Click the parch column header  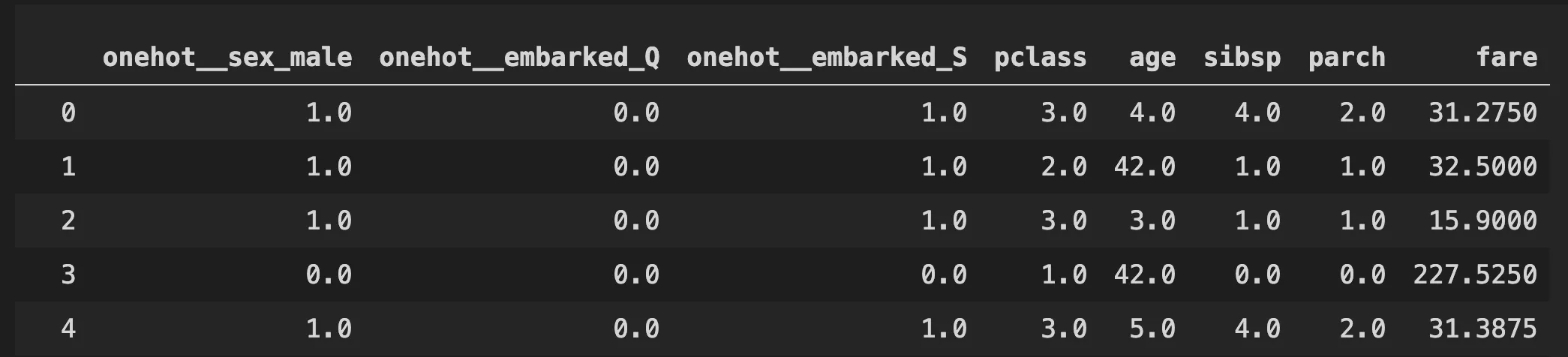1347,57
